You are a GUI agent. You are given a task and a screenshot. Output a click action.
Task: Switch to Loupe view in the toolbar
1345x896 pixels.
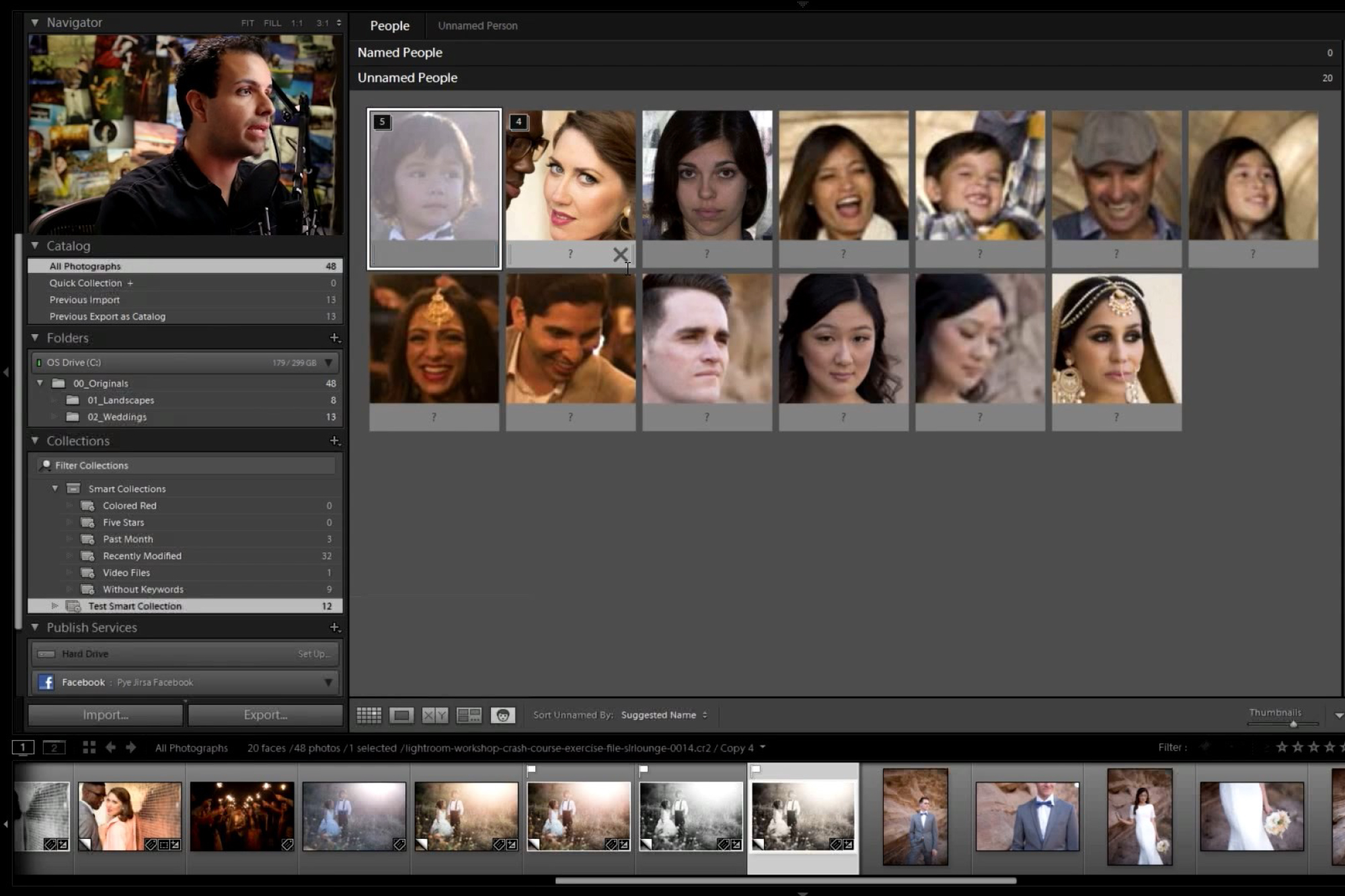(401, 715)
